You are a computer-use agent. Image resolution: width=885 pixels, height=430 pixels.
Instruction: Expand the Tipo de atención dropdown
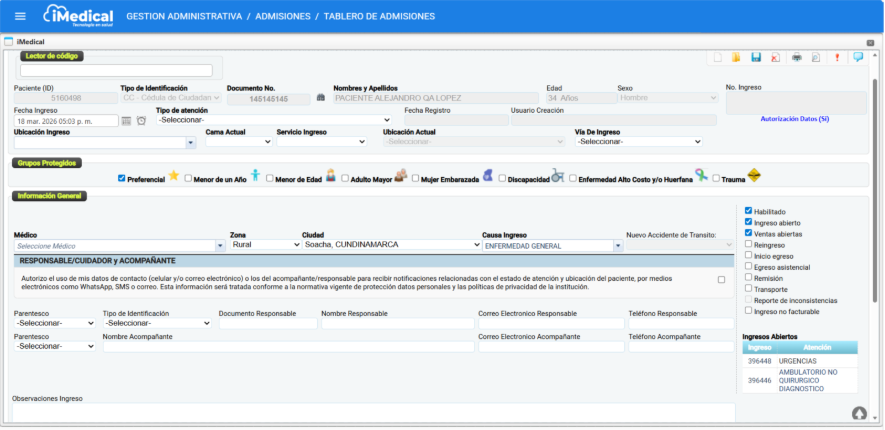pyautogui.click(x=274, y=120)
